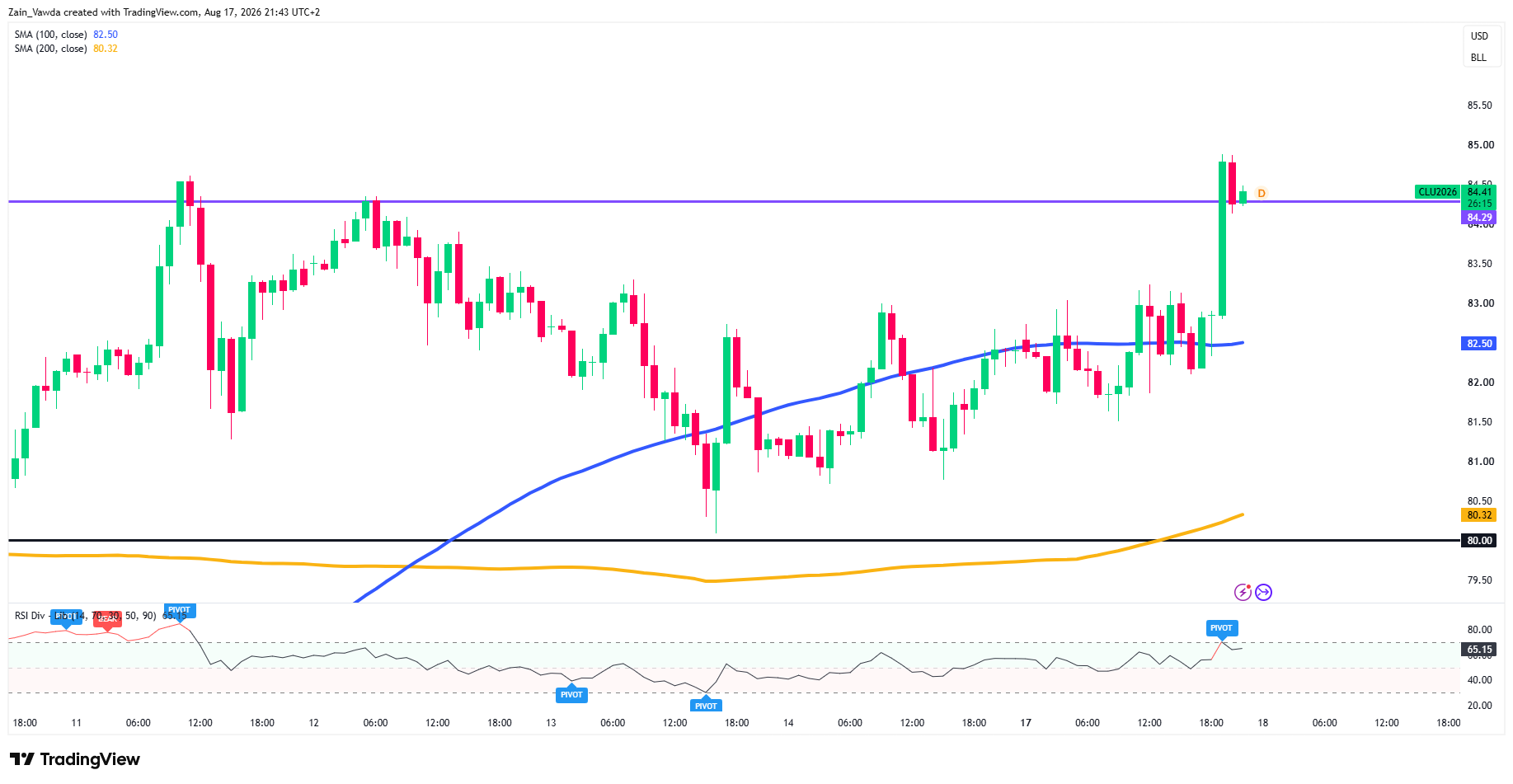Open the BLL unit selector
The height and width of the screenshot is (784, 1513).
[1479, 58]
